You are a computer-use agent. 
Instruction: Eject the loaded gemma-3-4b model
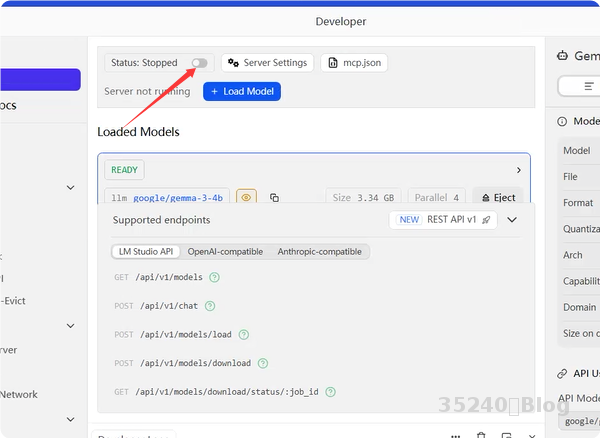click(x=497, y=198)
